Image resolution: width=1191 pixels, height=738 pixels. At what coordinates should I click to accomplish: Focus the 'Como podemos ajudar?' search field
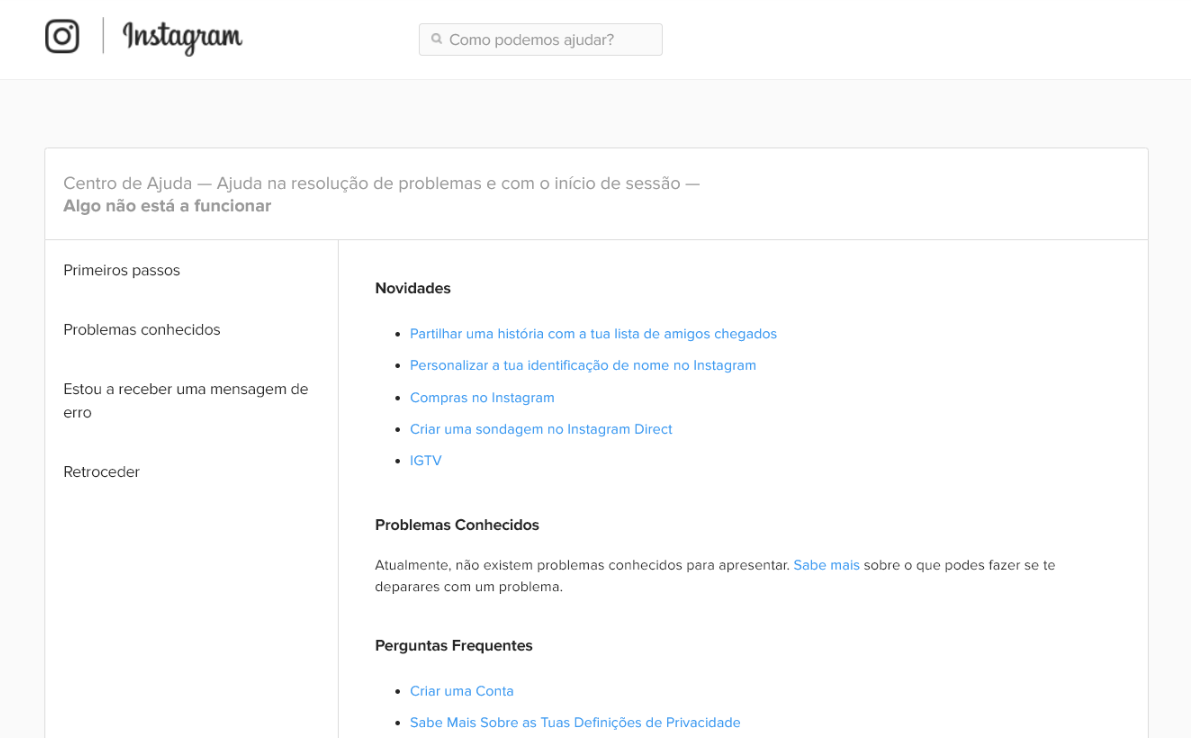[540, 39]
